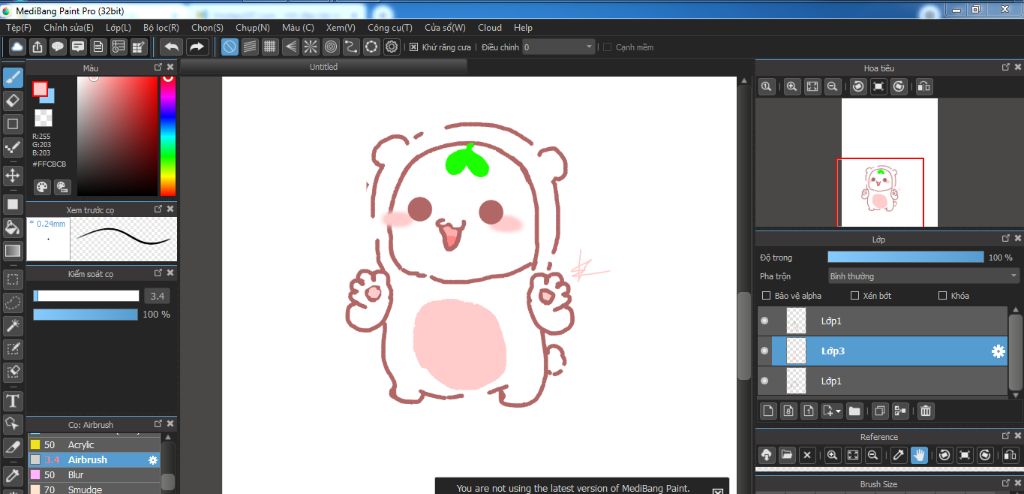The image size is (1024, 494).
Task: Open an image file in the Reference panel
Action: click(x=787, y=455)
